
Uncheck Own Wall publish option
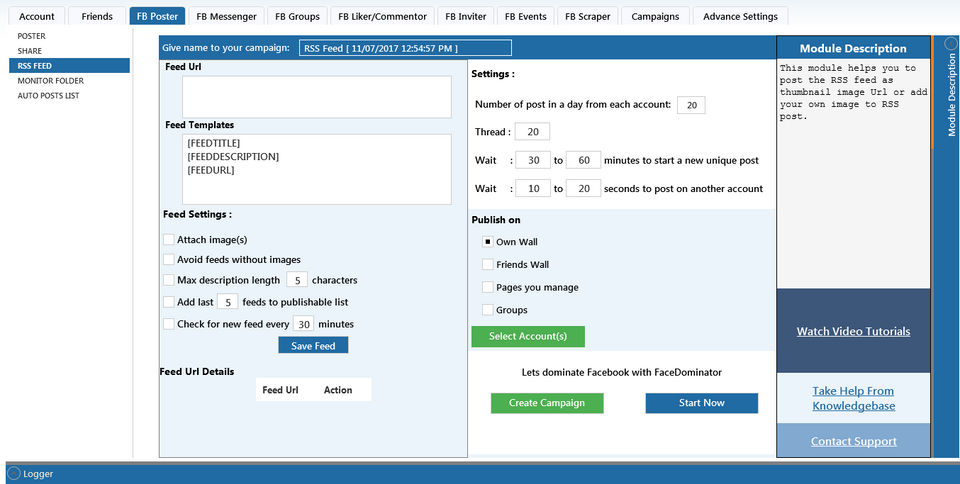487,242
